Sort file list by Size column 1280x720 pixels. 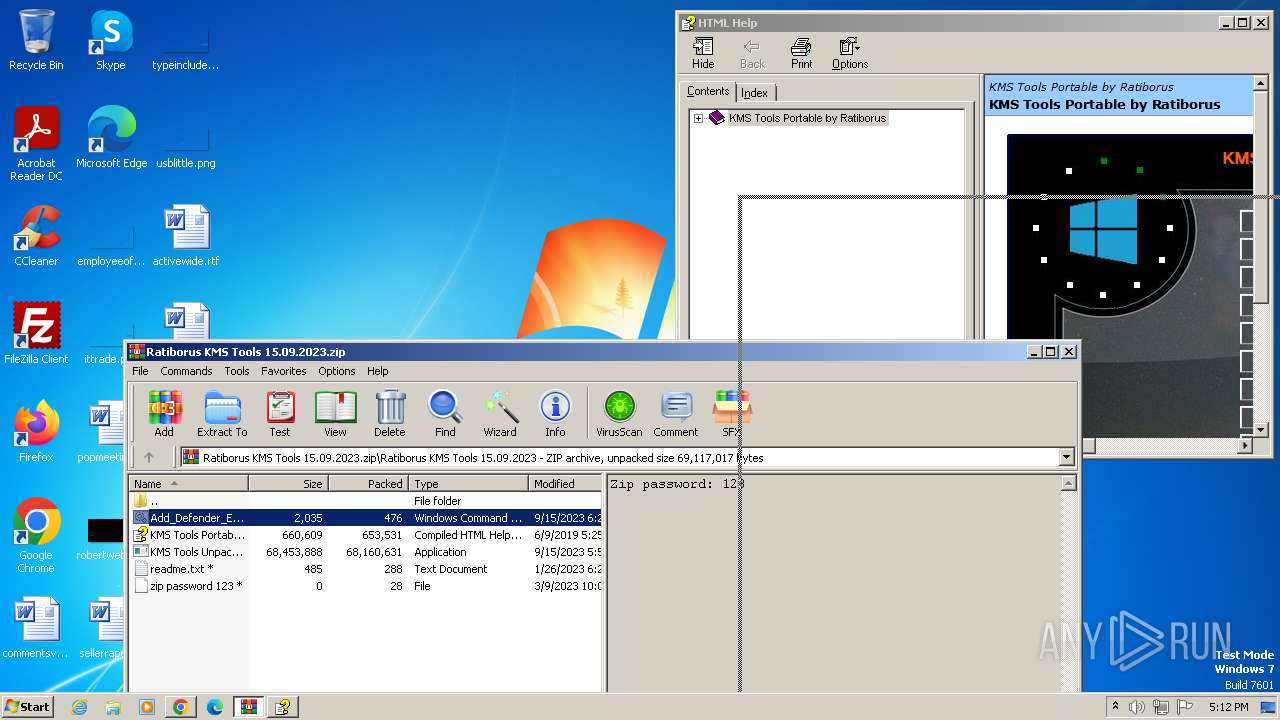click(288, 483)
